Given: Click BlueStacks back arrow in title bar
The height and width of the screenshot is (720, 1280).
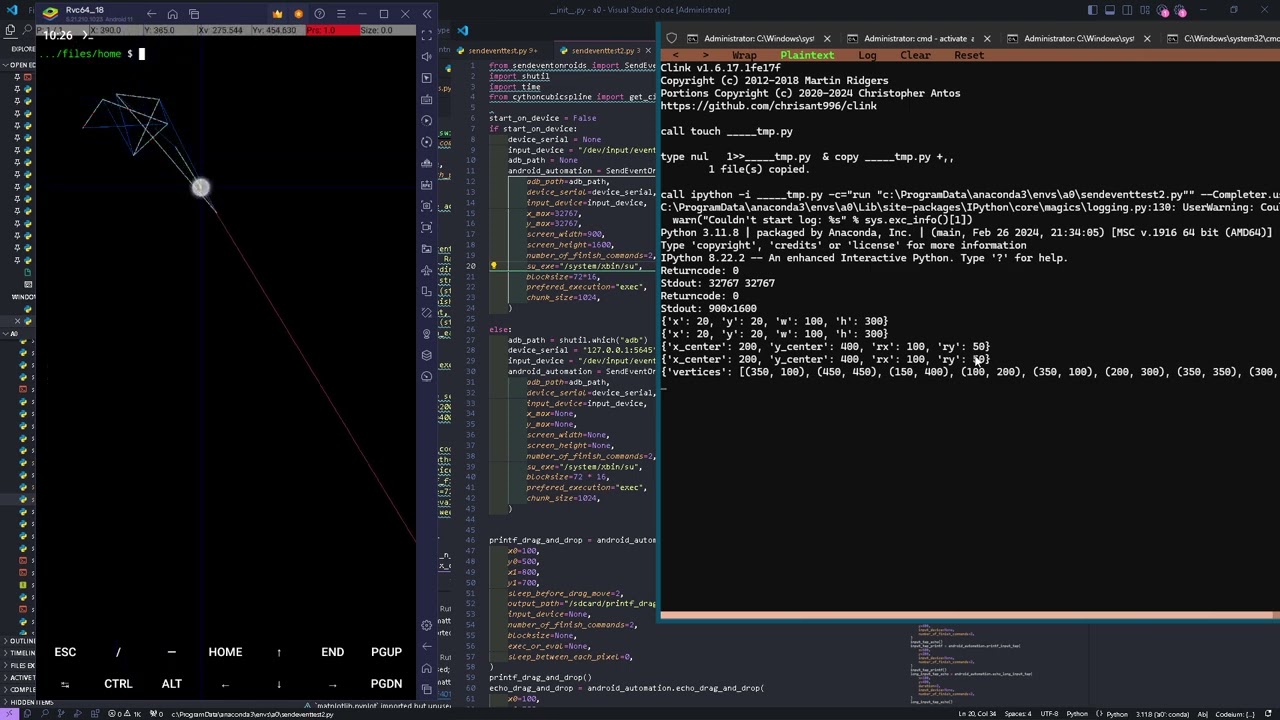Looking at the screenshot, I should pyautogui.click(x=151, y=14).
